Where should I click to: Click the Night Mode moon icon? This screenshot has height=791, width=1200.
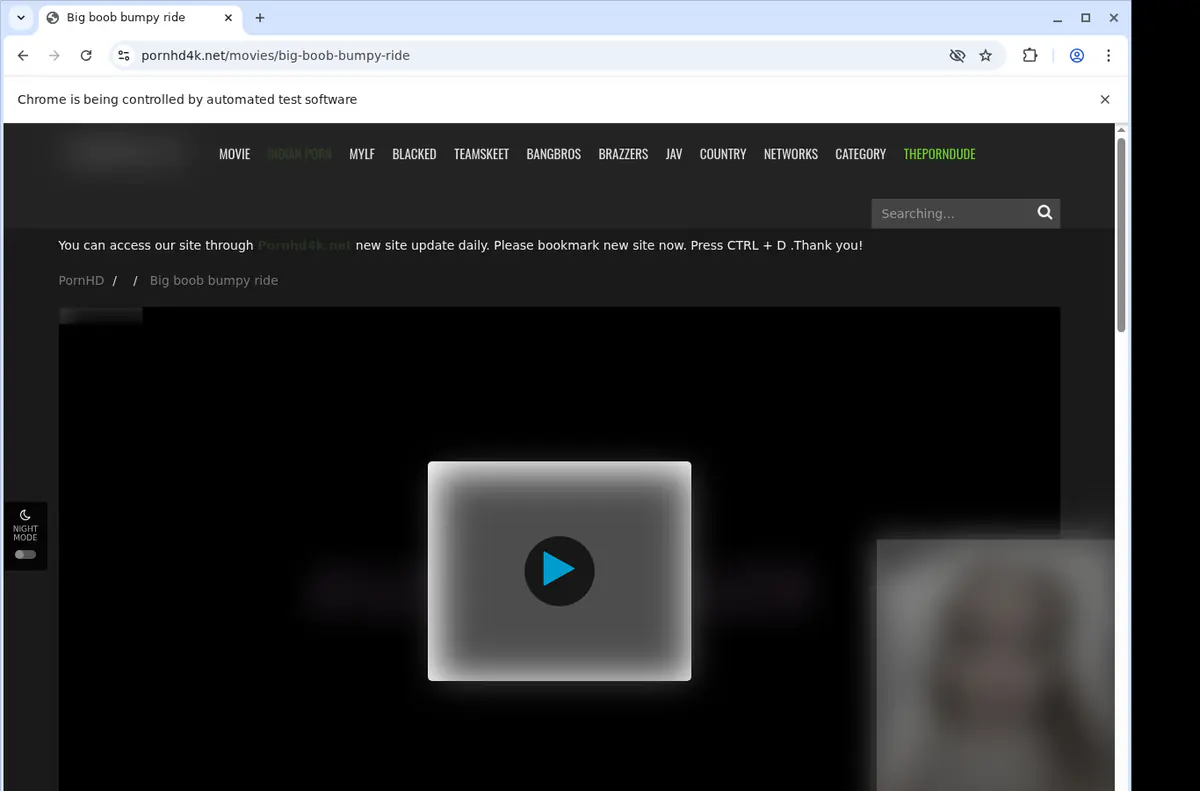(25, 515)
